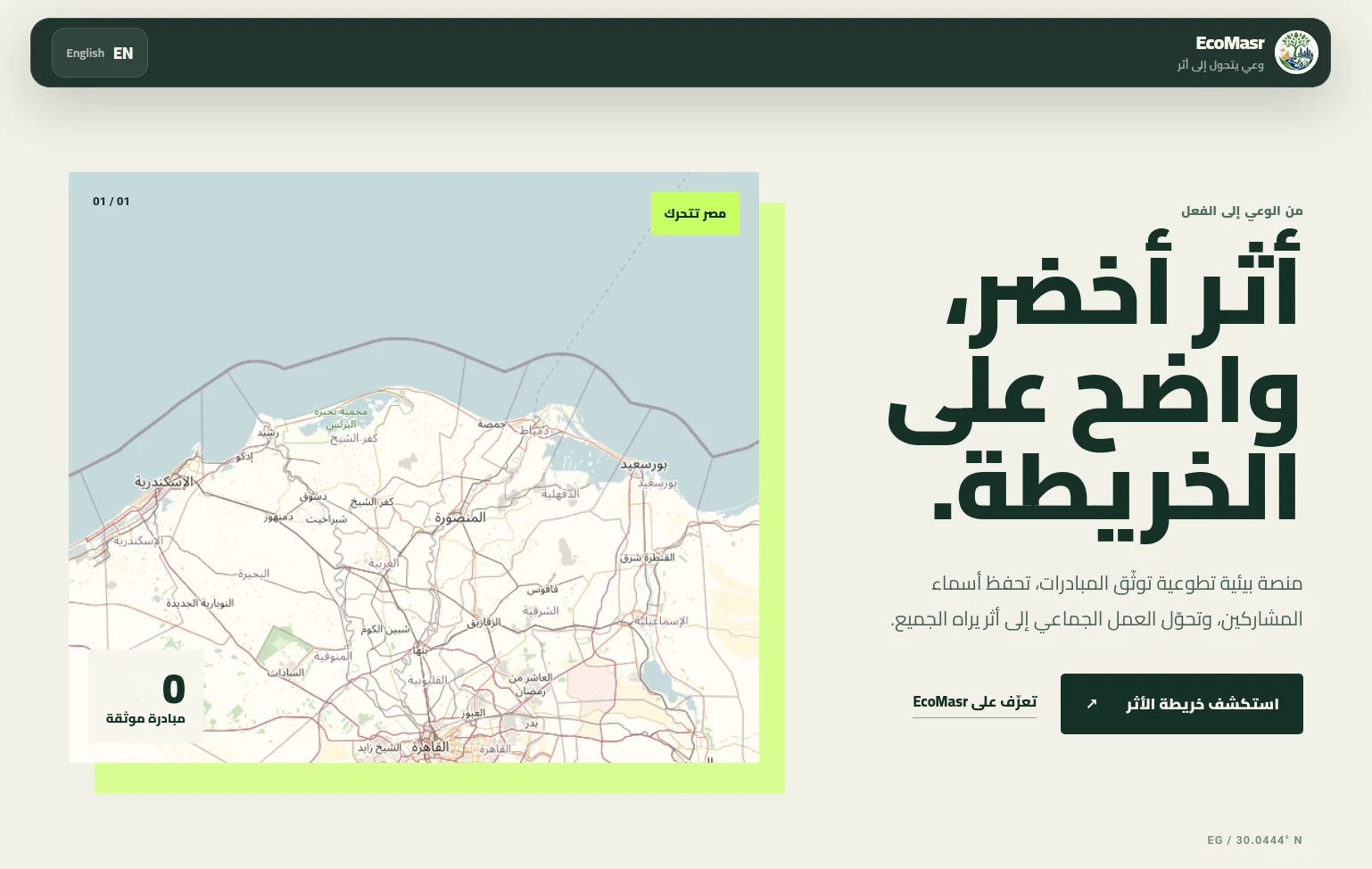This screenshot has width=1372, height=869.
Task: Open the تعرّف على EcoMasr link
Action: pyautogui.click(x=974, y=703)
